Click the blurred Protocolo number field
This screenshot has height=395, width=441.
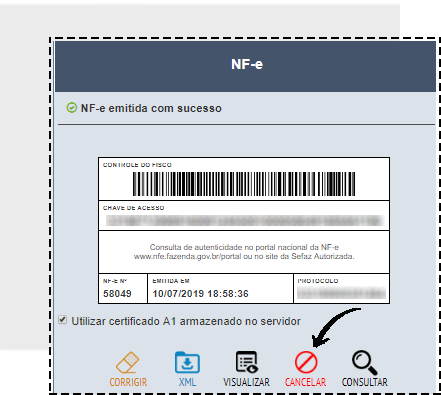(x=341, y=293)
